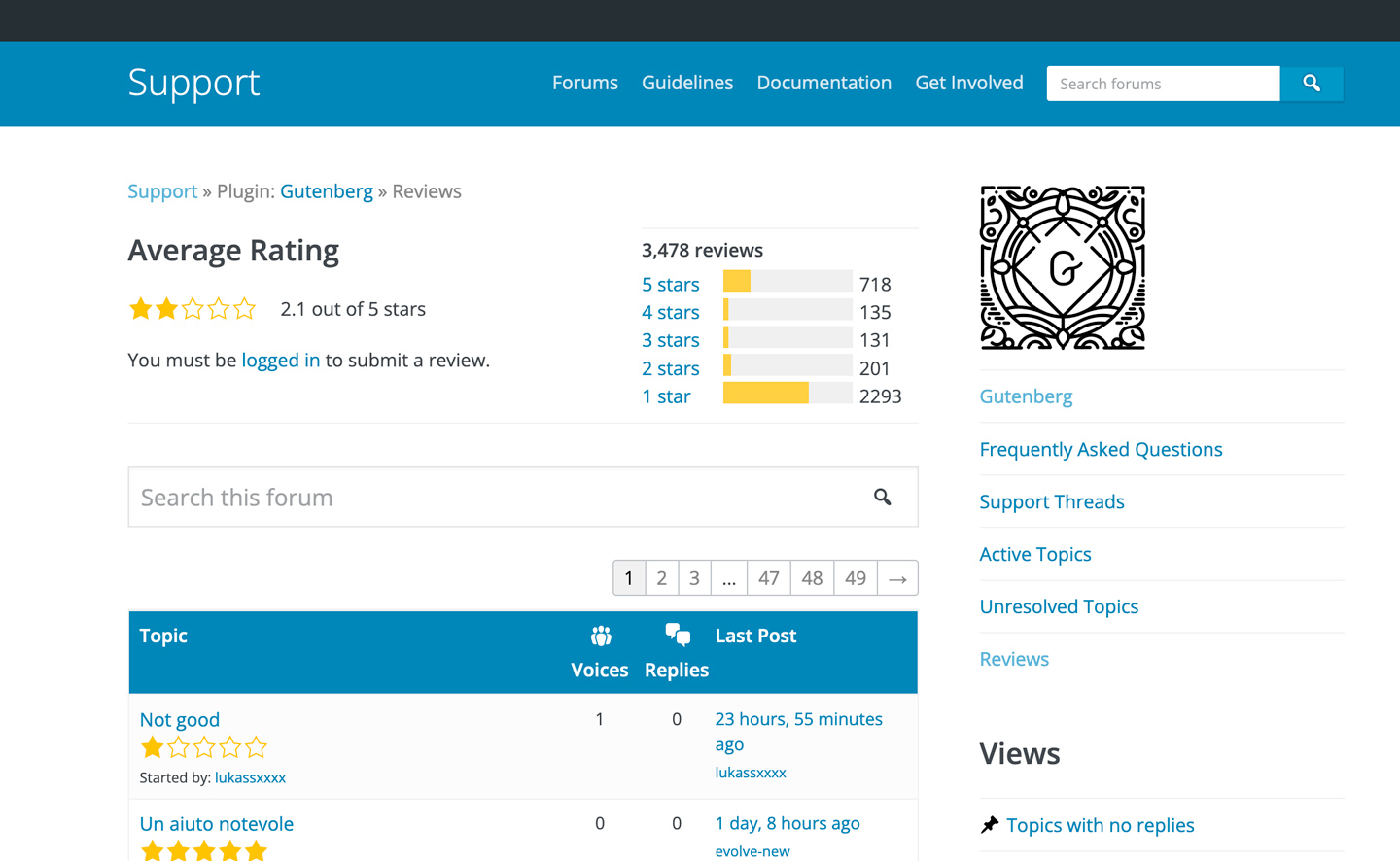This screenshot has height=861, width=1400.
Task: Open the Guidelines menu item
Action: 686,84
